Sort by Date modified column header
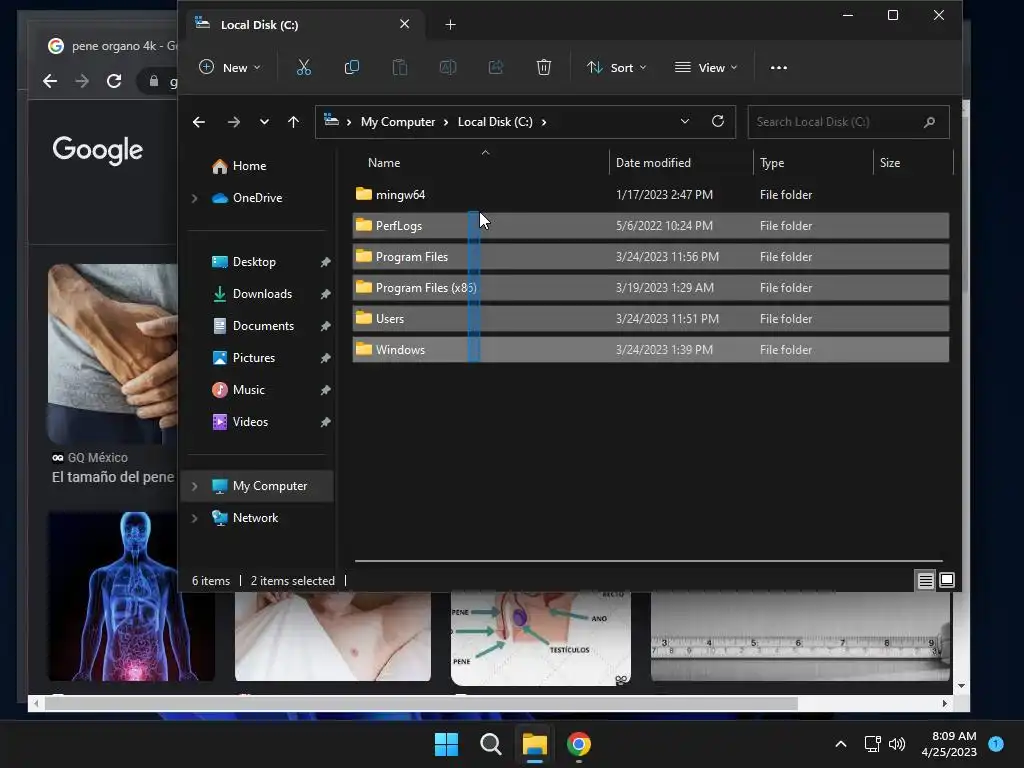The height and width of the screenshot is (768, 1024). point(653,163)
